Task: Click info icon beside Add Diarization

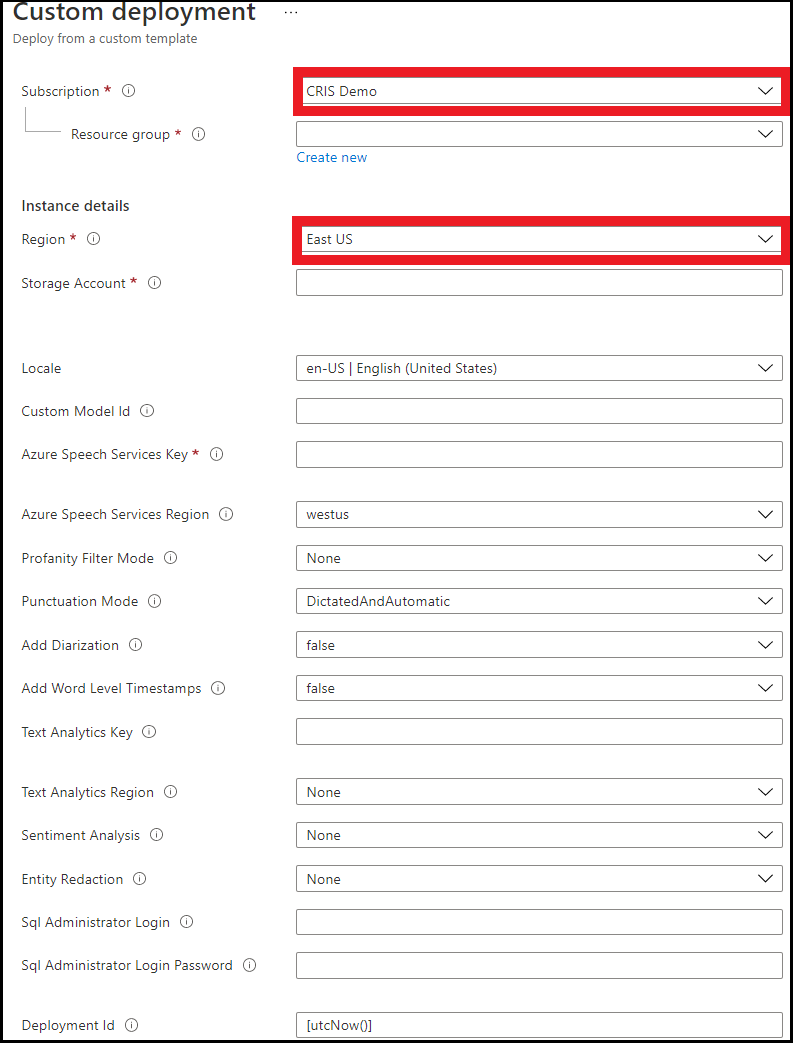Action: [135, 645]
